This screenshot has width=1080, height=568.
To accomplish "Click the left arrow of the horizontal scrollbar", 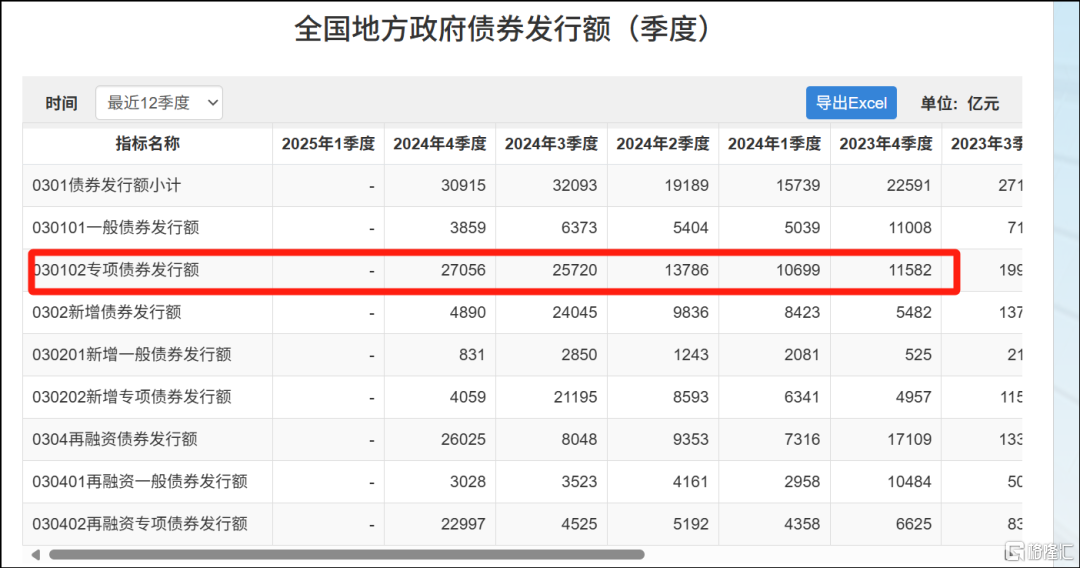I will [35, 554].
